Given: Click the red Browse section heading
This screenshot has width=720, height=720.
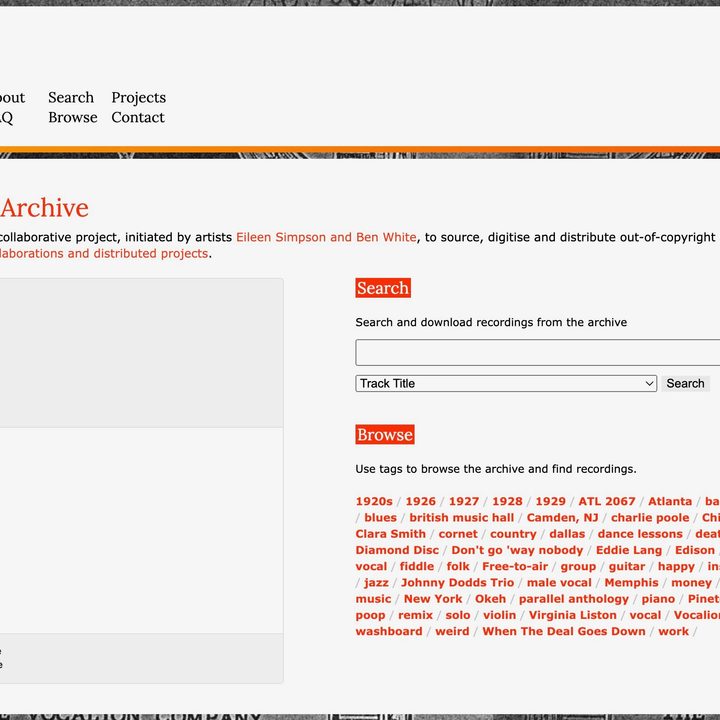Looking at the screenshot, I should [x=385, y=434].
